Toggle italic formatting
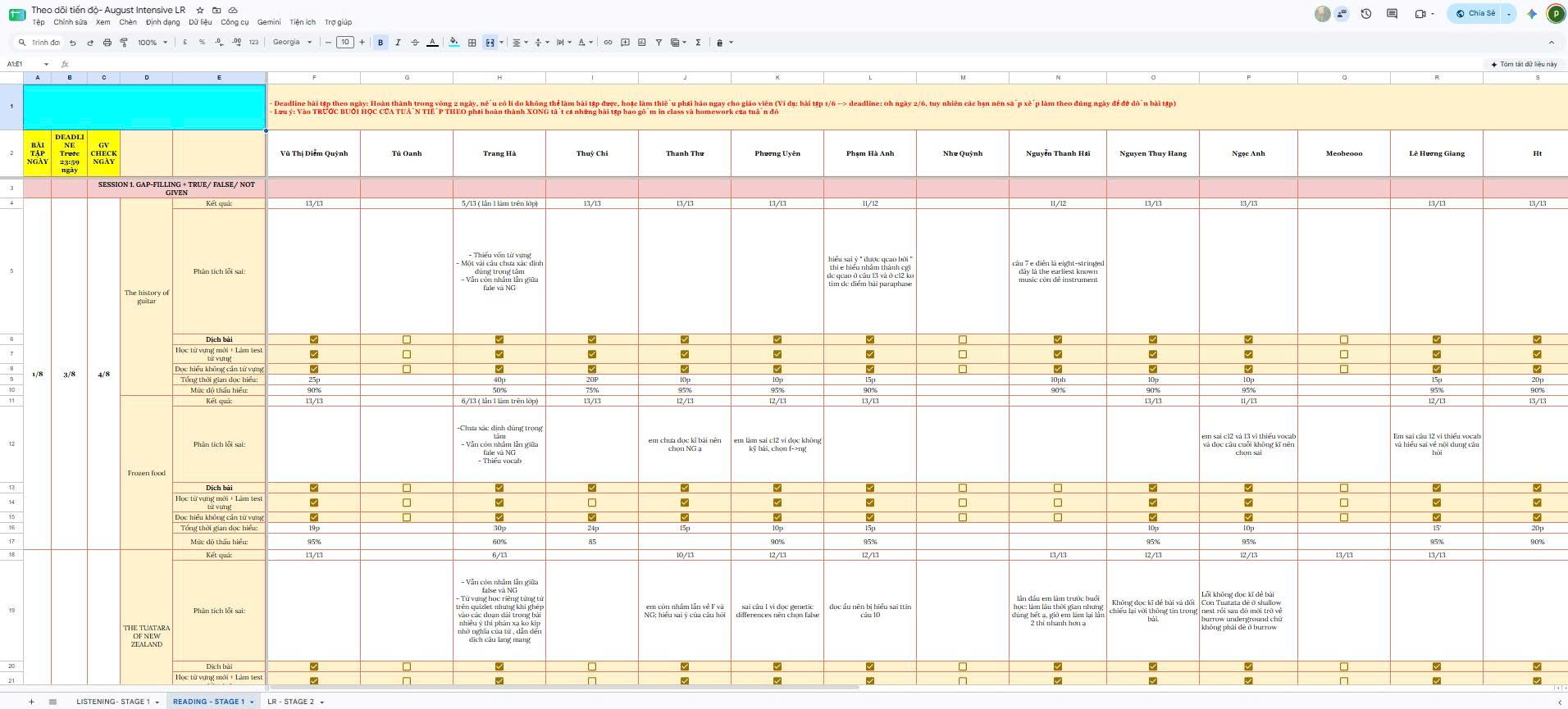The image size is (1568, 709). coord(398,43)
